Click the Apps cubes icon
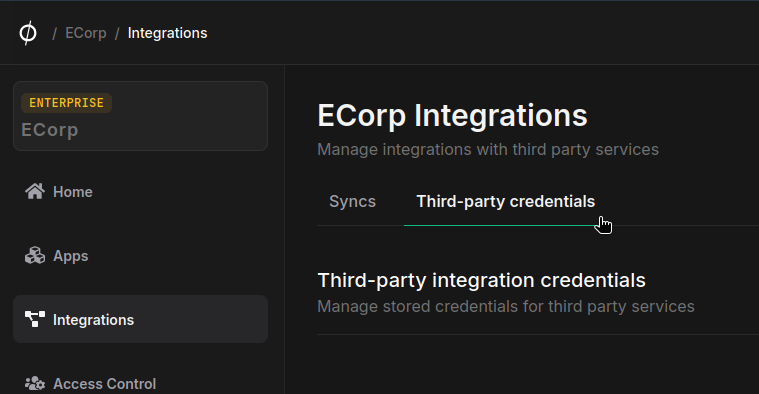Screen dimensions: 759x394 click(x=35, y=256)
